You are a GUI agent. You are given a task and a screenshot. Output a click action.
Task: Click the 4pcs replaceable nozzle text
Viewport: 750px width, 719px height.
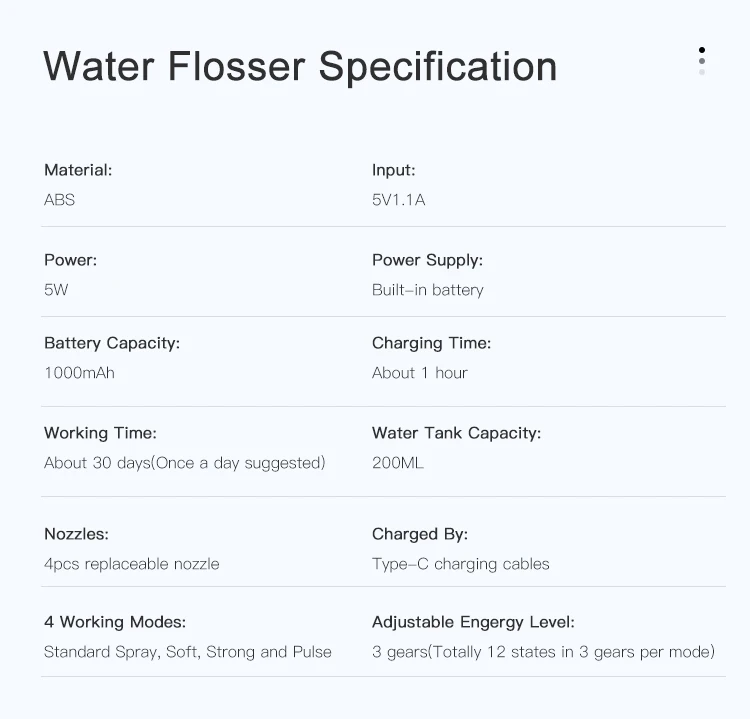coord(131,564)
